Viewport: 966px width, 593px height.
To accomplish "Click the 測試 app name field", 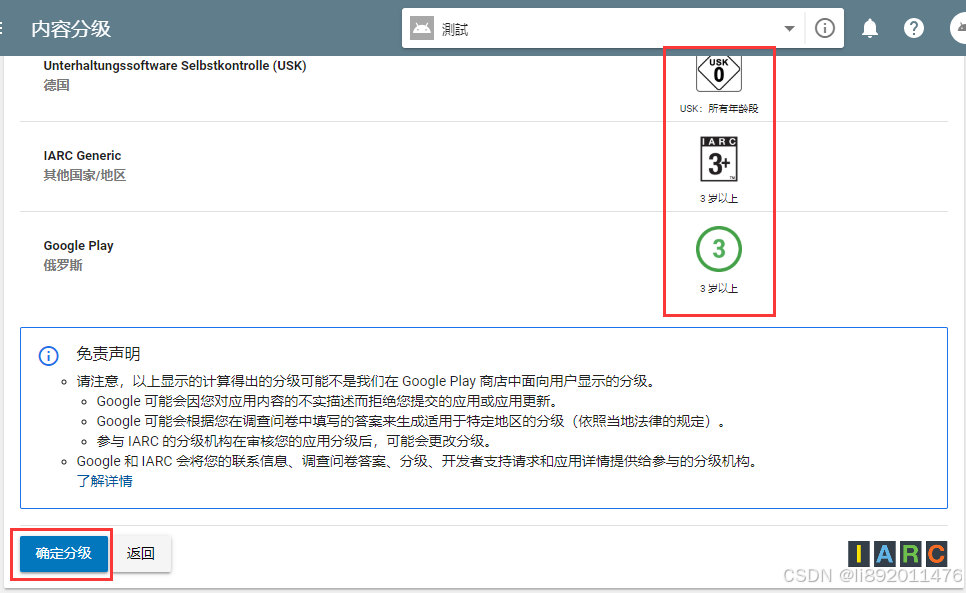I will coord(603,28).
